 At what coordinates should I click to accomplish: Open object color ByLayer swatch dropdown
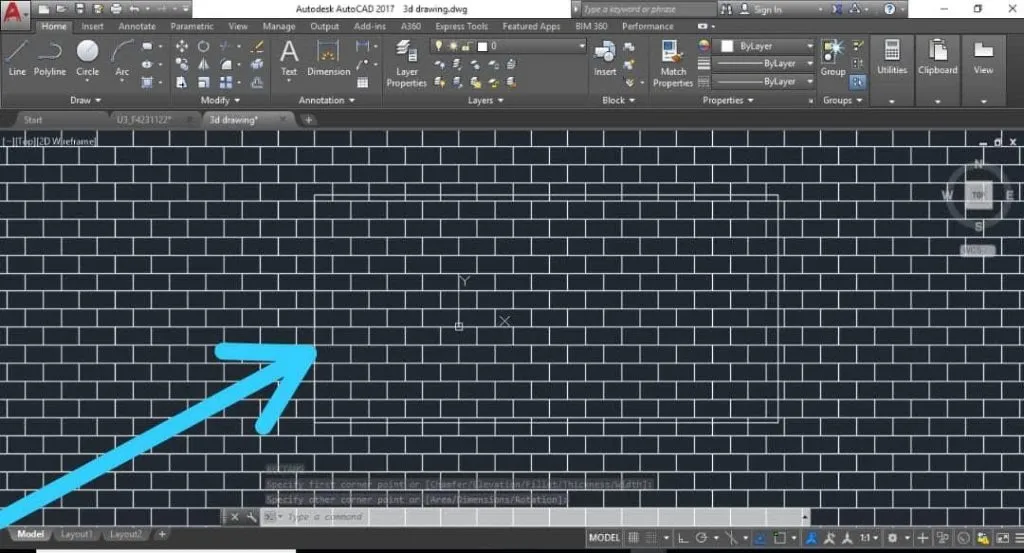(763, 46)
